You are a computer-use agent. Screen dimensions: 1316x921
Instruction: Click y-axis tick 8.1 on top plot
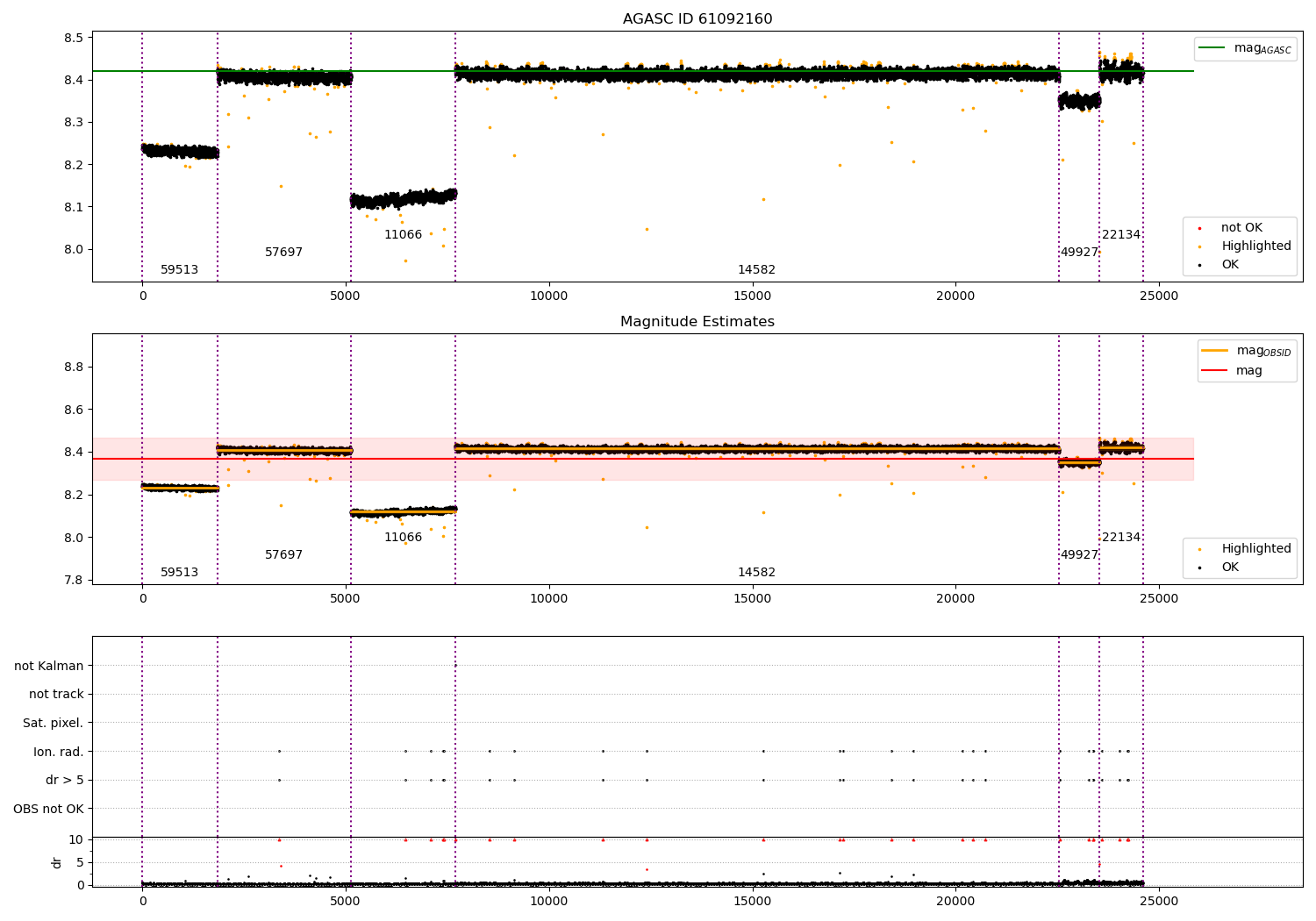pos(73,208)
